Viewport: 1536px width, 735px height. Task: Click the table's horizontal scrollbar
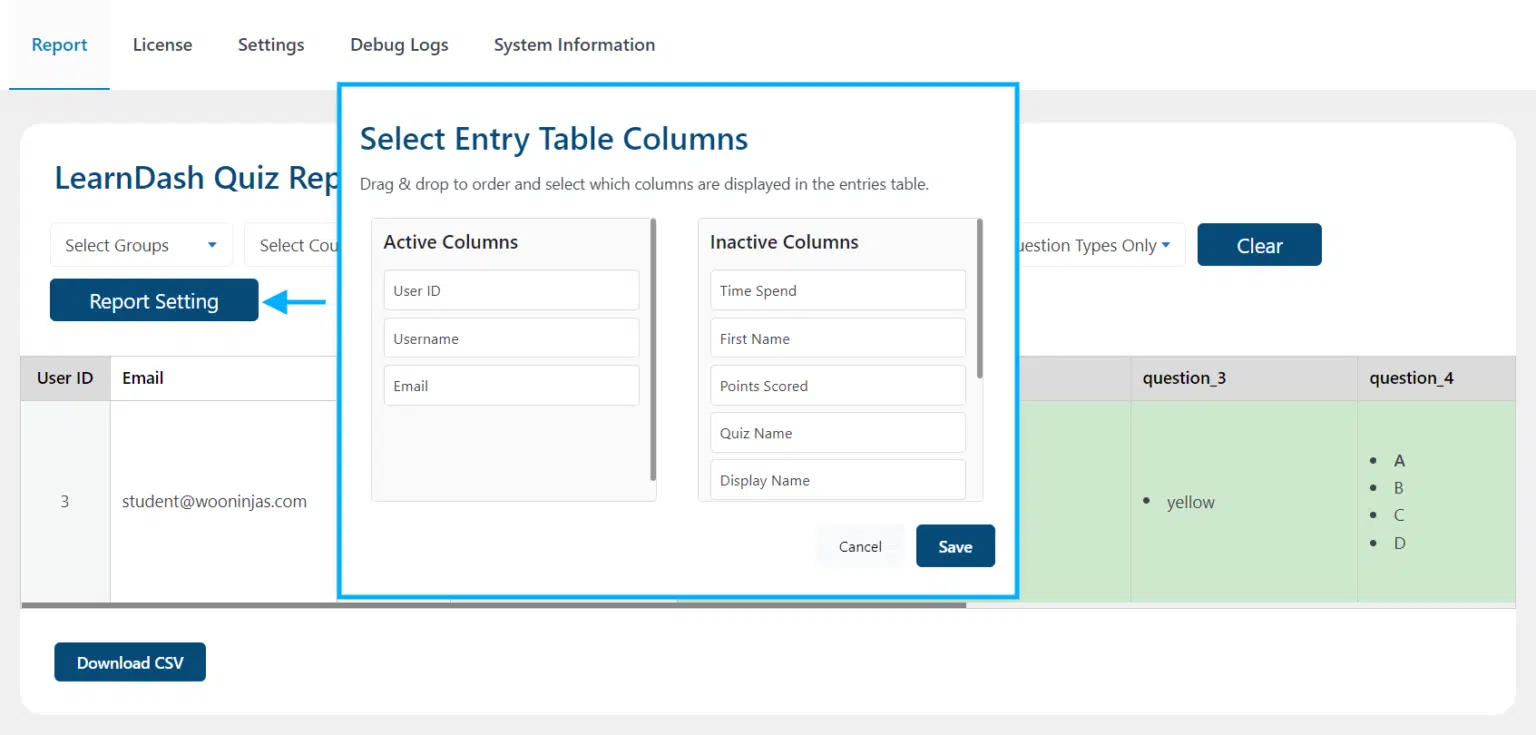[493, 605]
